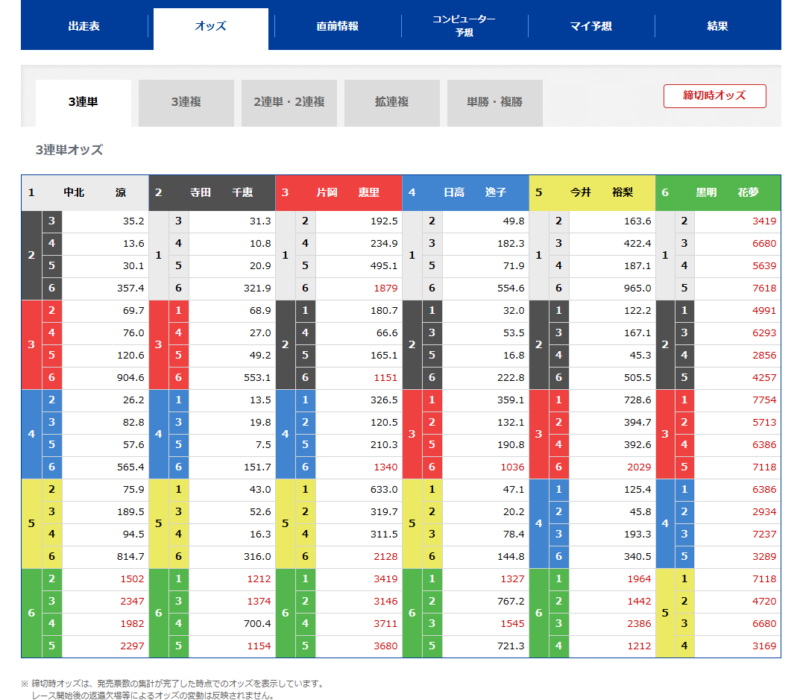Switch to the 直前情報 tab
The image size is (800, 700).
[337, 26]
